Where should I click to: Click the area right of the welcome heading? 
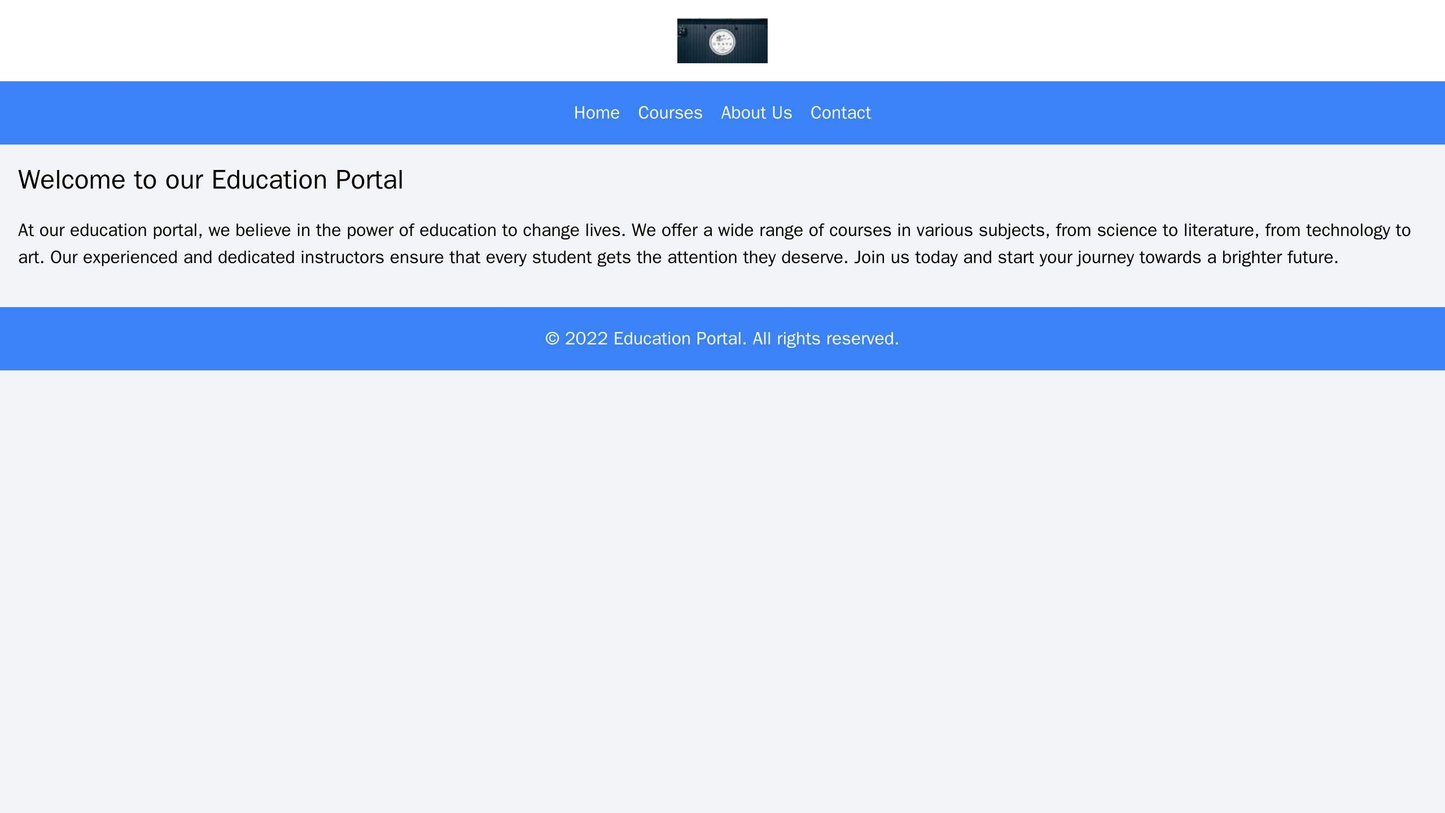[x=900, y=178]
